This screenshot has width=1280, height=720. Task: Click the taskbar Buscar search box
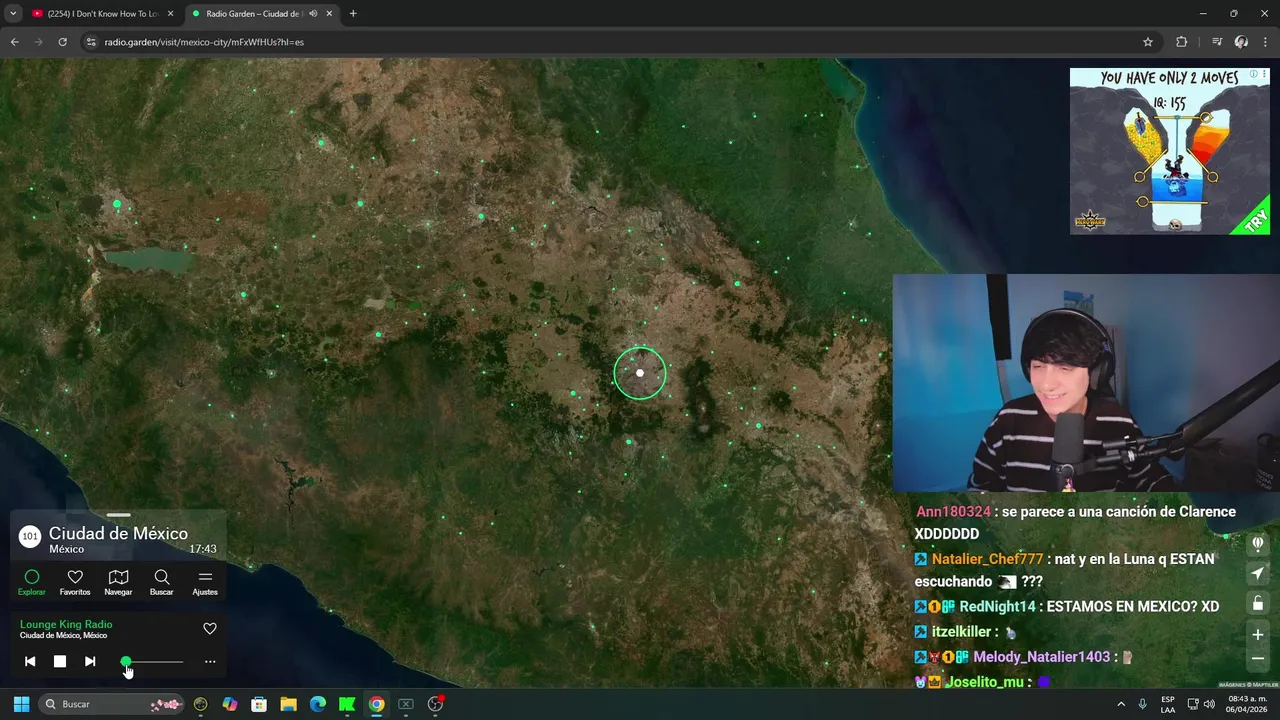coord(113,704)
